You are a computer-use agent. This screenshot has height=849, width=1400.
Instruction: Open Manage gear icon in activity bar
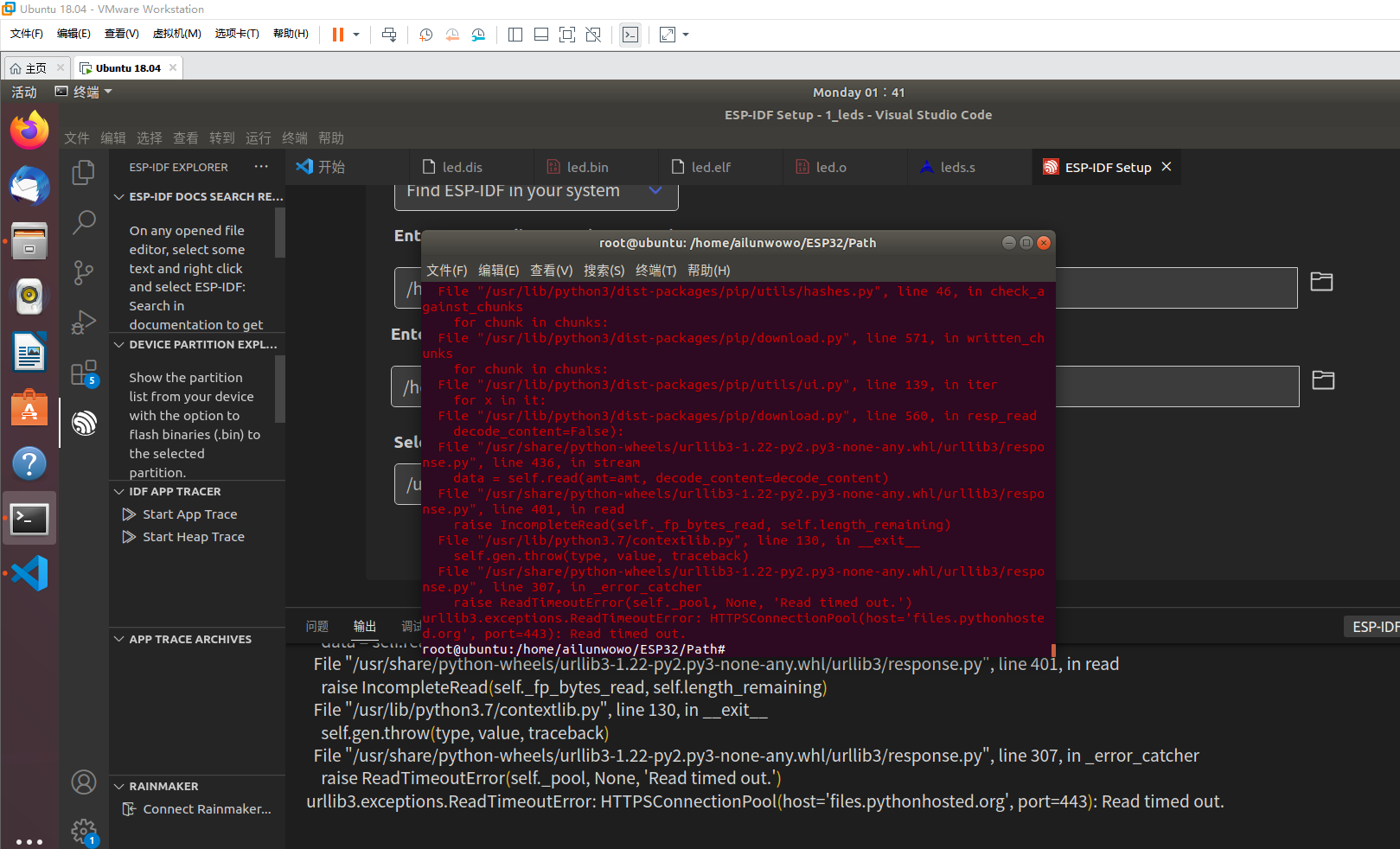coord(84,832)
